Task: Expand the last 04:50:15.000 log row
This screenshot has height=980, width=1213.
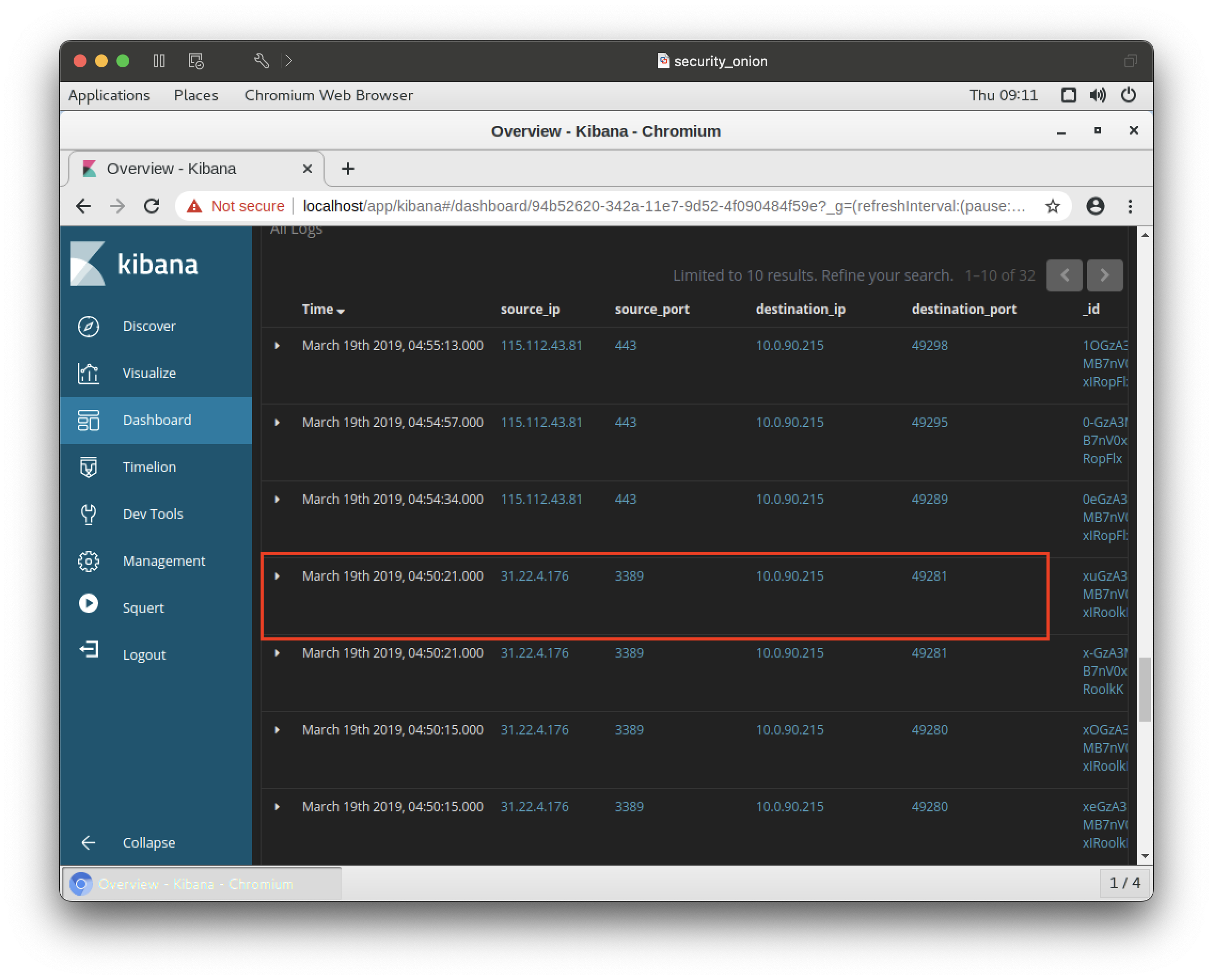Action: click(x=277, y=806)
